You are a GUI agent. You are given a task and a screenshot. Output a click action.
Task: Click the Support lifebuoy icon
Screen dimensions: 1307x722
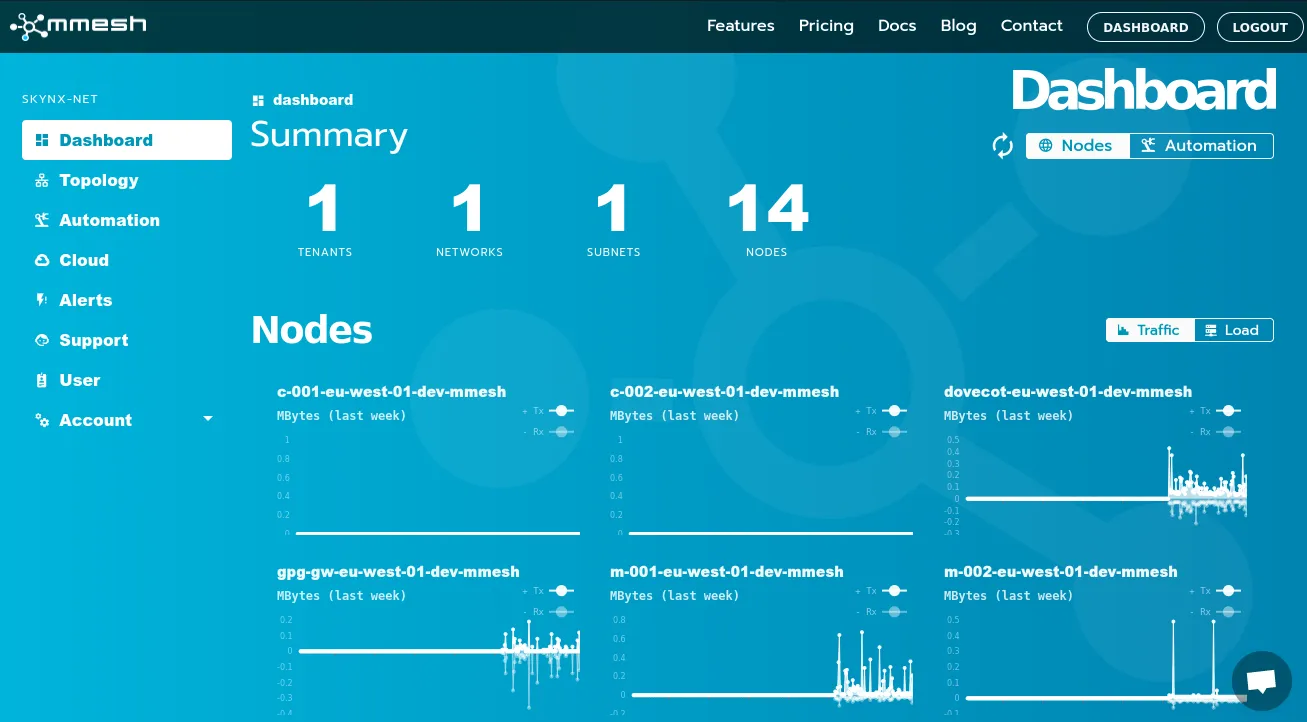coord(42,340)
